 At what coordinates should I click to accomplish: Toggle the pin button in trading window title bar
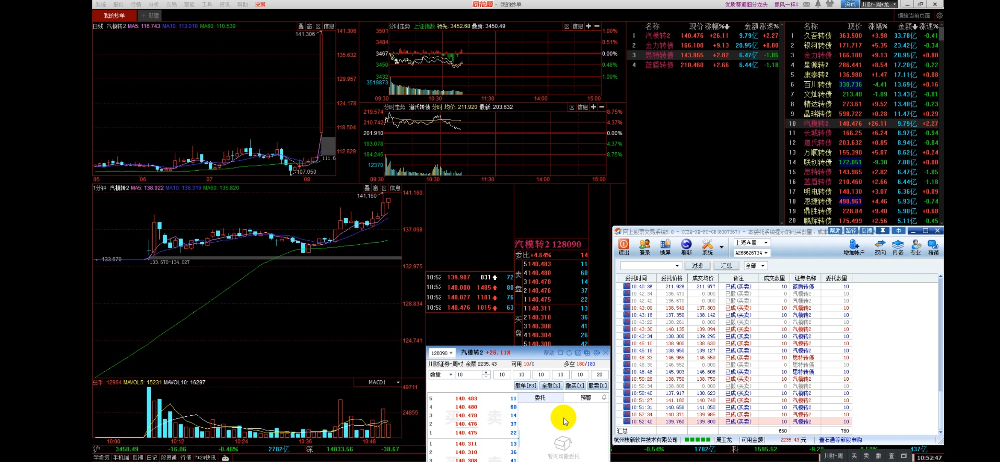[882, 230]
